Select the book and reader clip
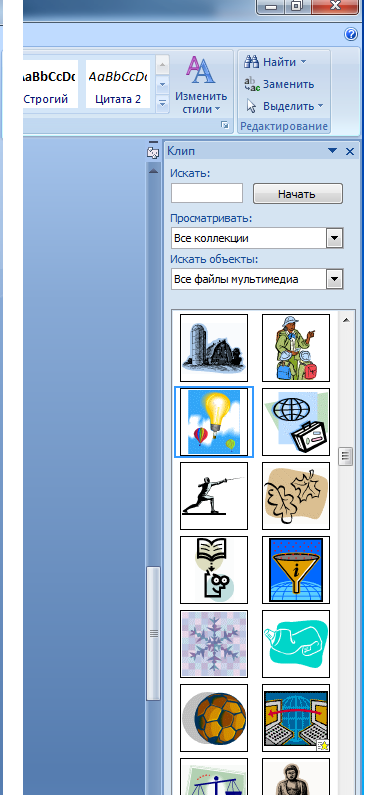 coord(214,570)
